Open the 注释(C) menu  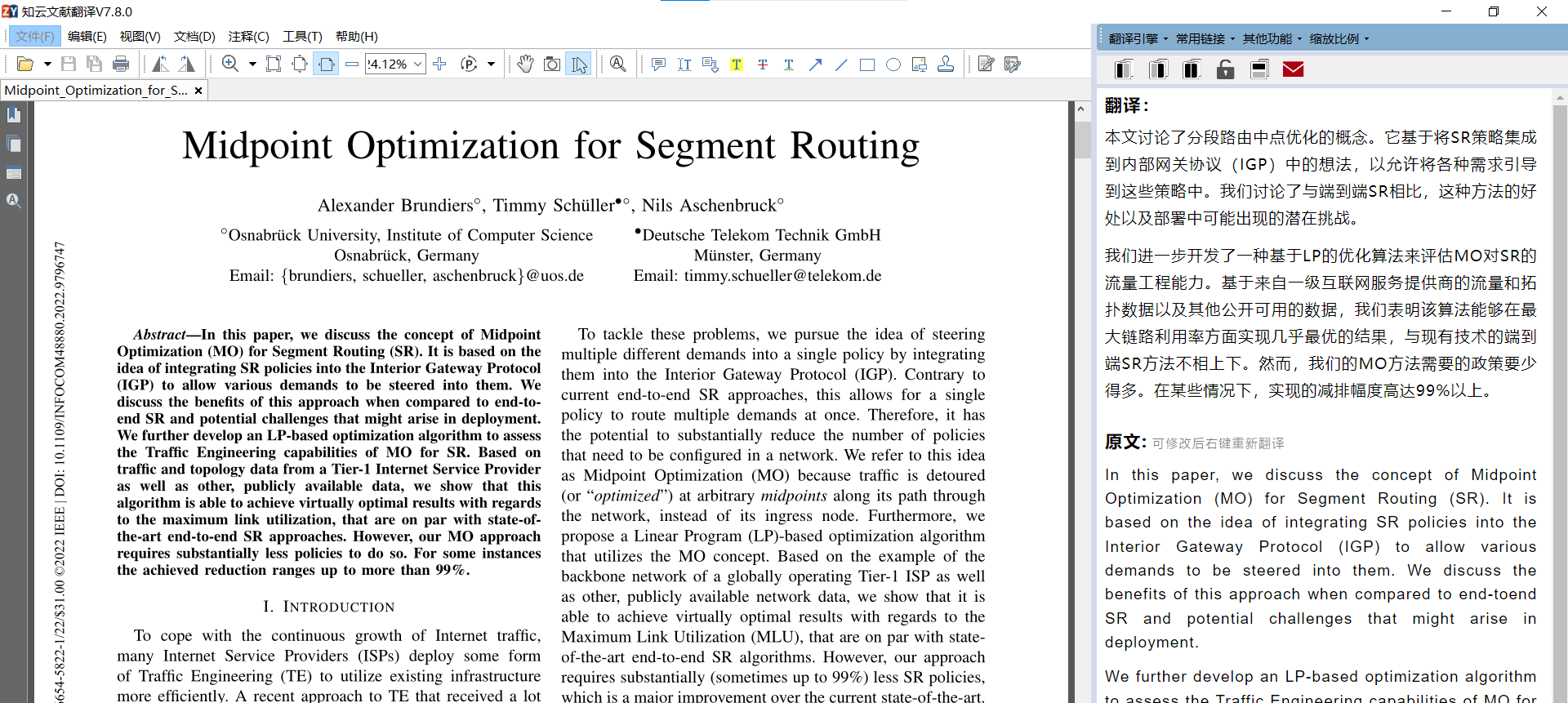pos(248,36)
